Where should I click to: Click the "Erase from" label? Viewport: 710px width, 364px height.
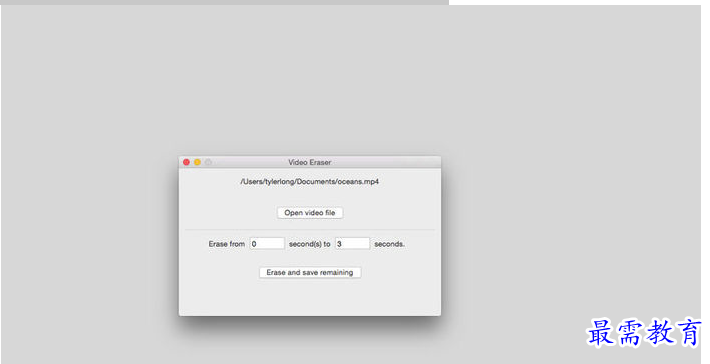226,244
